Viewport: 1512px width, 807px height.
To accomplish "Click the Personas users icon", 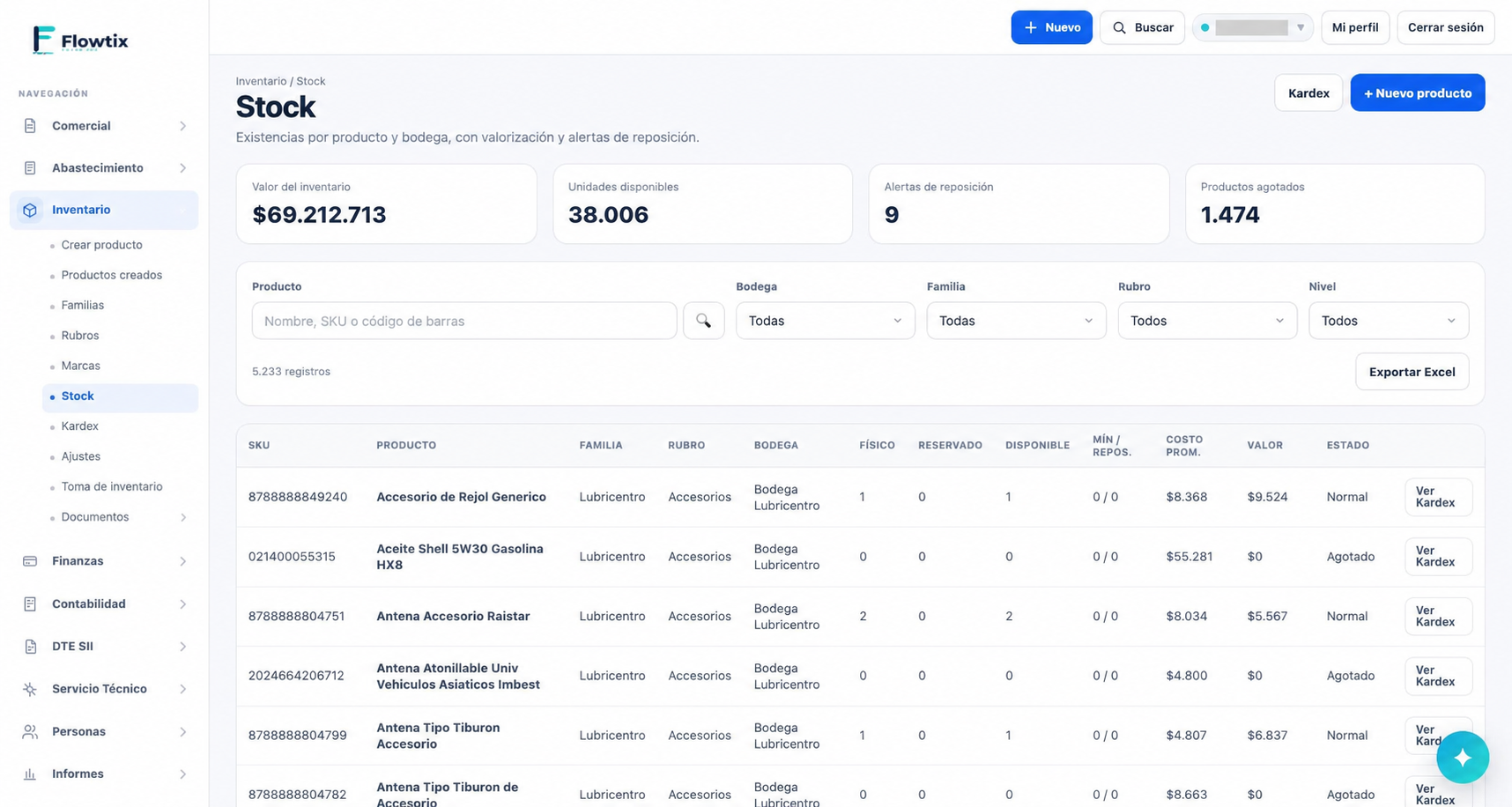I will [30, 731].
